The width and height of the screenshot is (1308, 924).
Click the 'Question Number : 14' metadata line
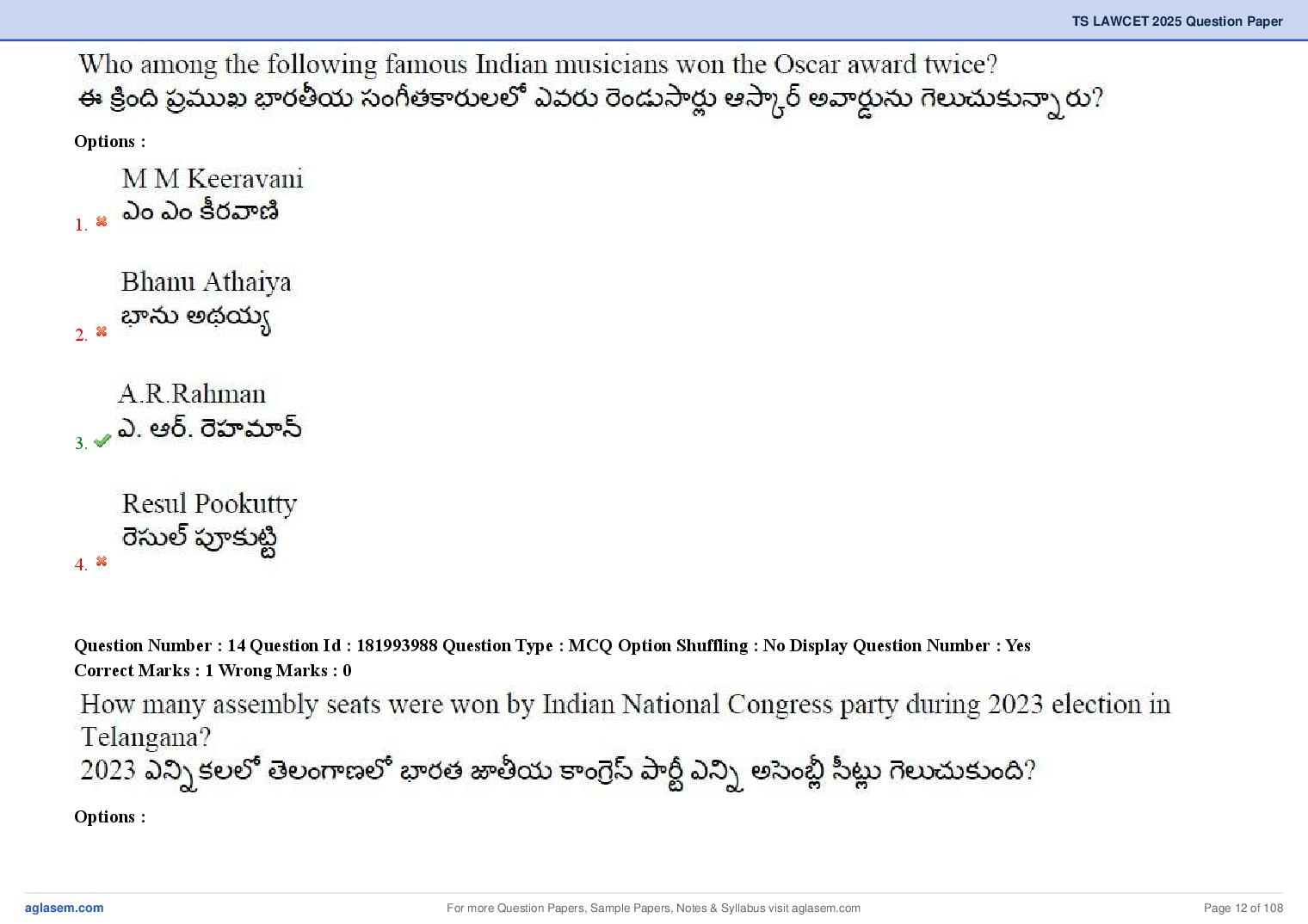[x=552, y=645]
